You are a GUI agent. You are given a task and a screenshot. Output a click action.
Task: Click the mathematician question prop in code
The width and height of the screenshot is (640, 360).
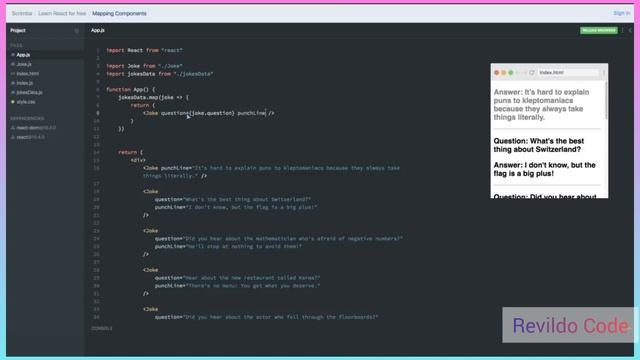pos(279,239)
